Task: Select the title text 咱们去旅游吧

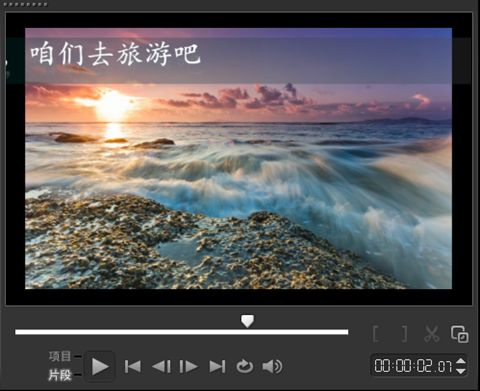Action: [x=115, y=54]
